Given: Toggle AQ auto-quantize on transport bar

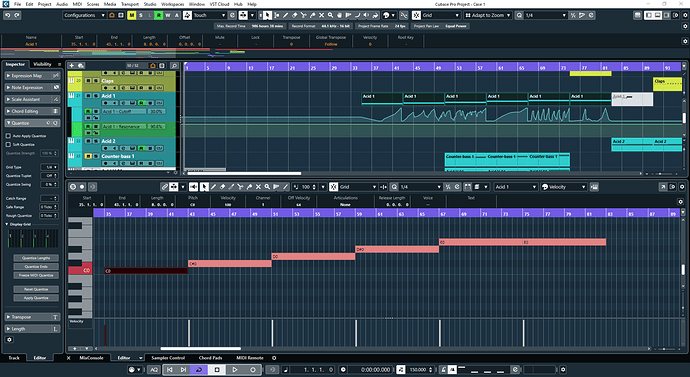Looking at the screenshot, I should (x=154, y=370).
